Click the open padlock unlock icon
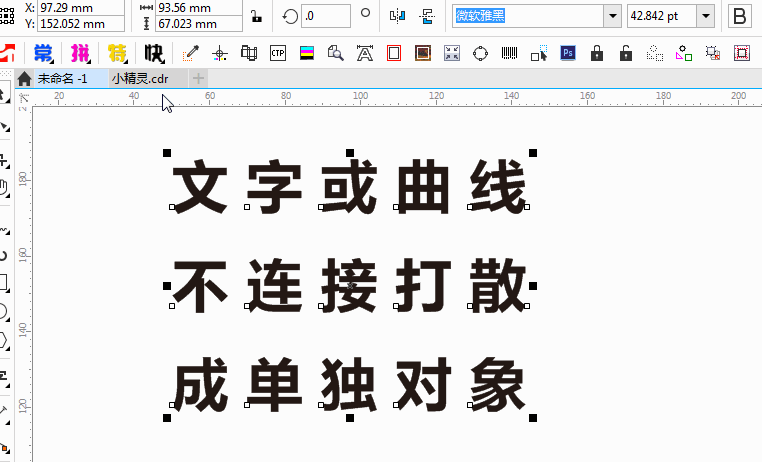 [x=626, y=53]
